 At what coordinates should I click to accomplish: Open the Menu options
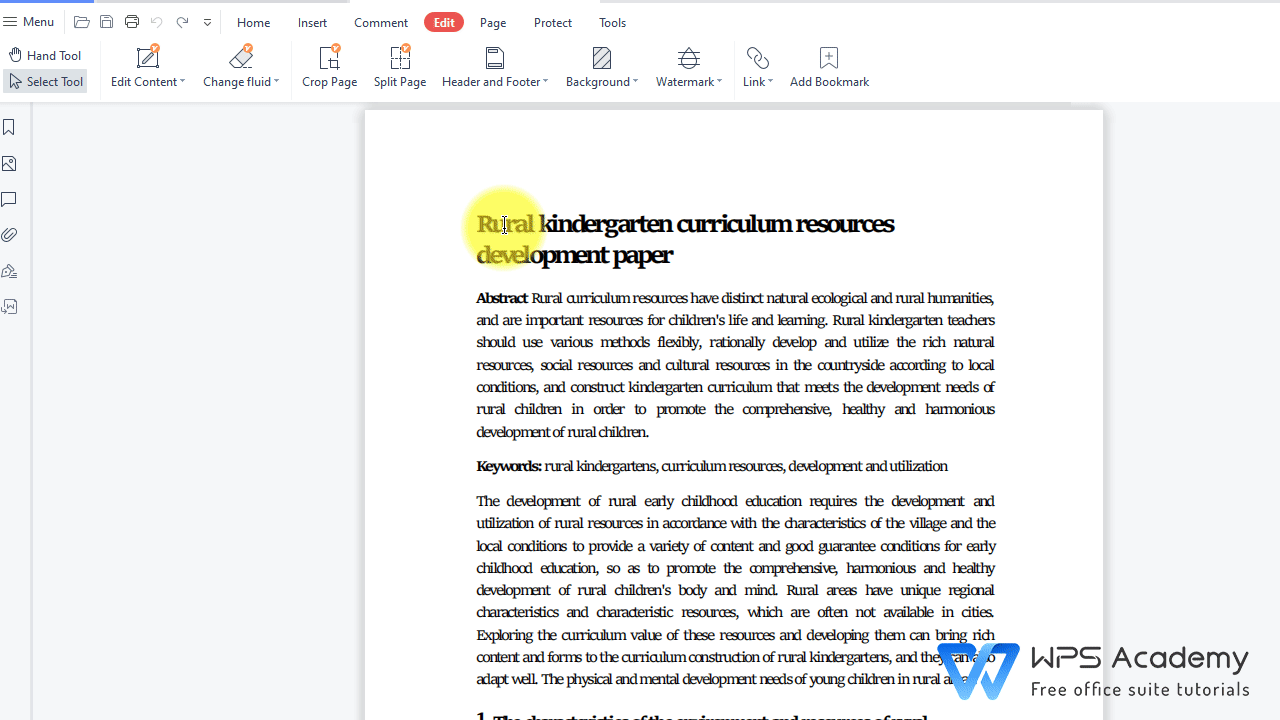29,21
